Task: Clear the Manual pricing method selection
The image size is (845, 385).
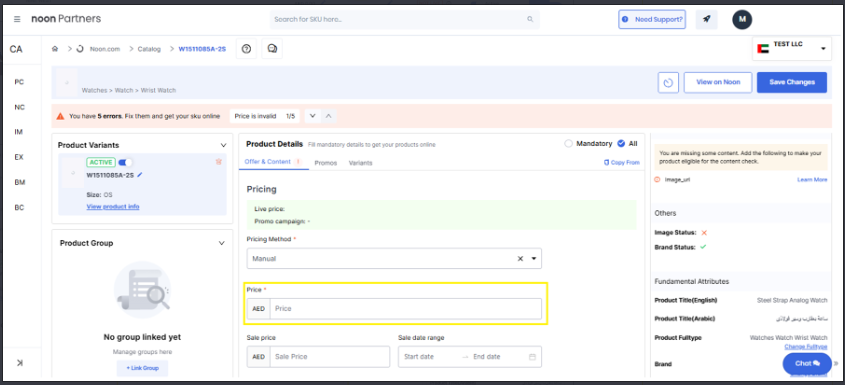Action: [x=521, y=258]
